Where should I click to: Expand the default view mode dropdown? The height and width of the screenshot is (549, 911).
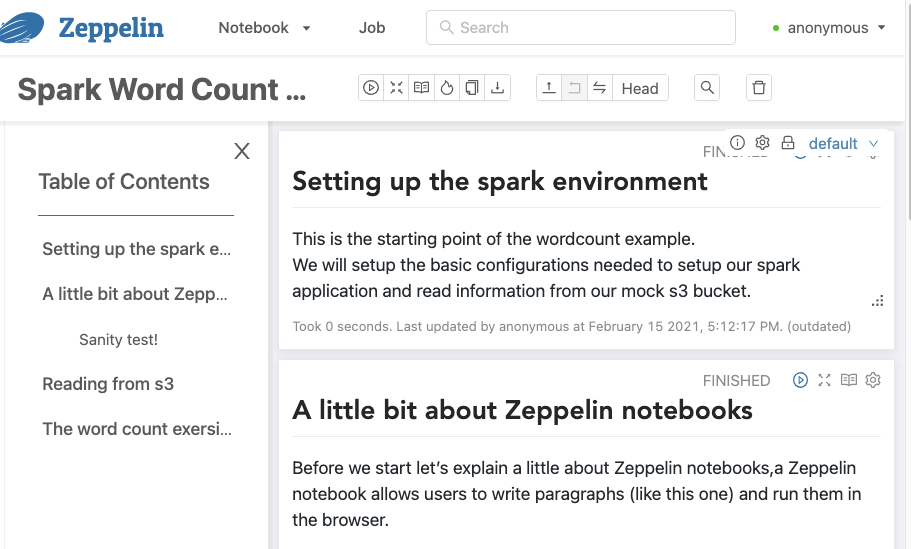pos(843,143)
